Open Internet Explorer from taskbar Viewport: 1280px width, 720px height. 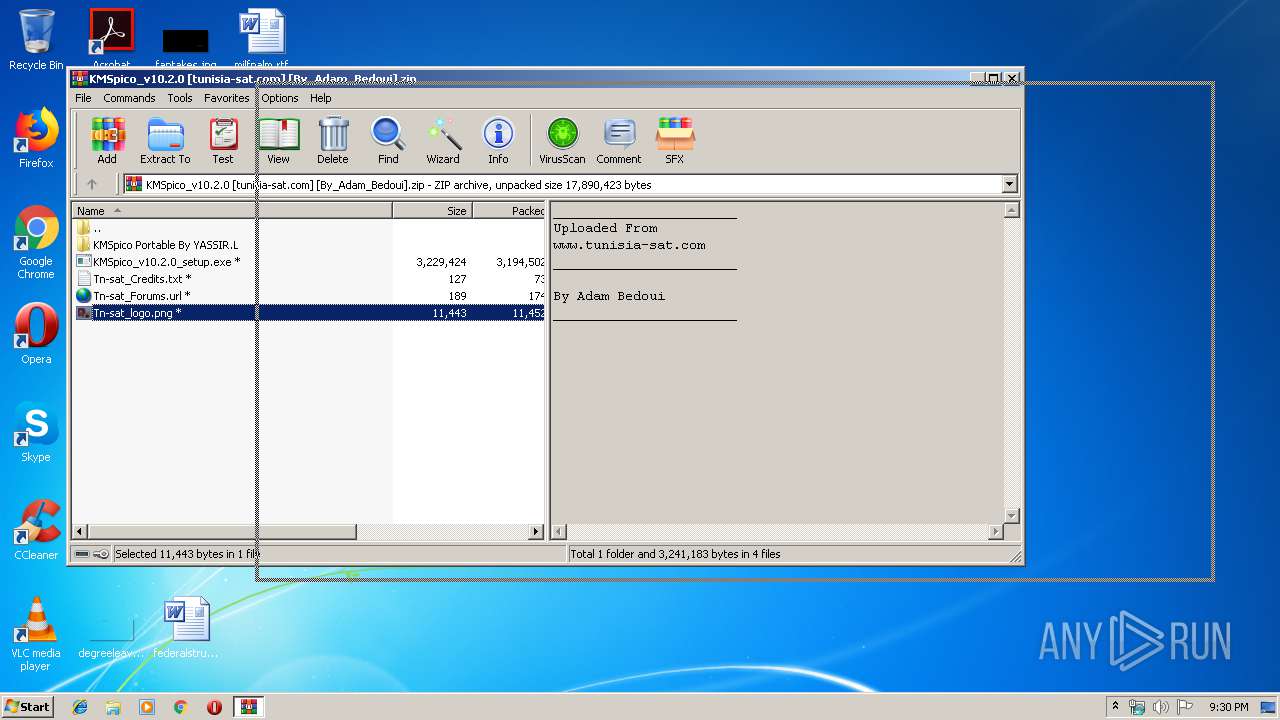80,707
